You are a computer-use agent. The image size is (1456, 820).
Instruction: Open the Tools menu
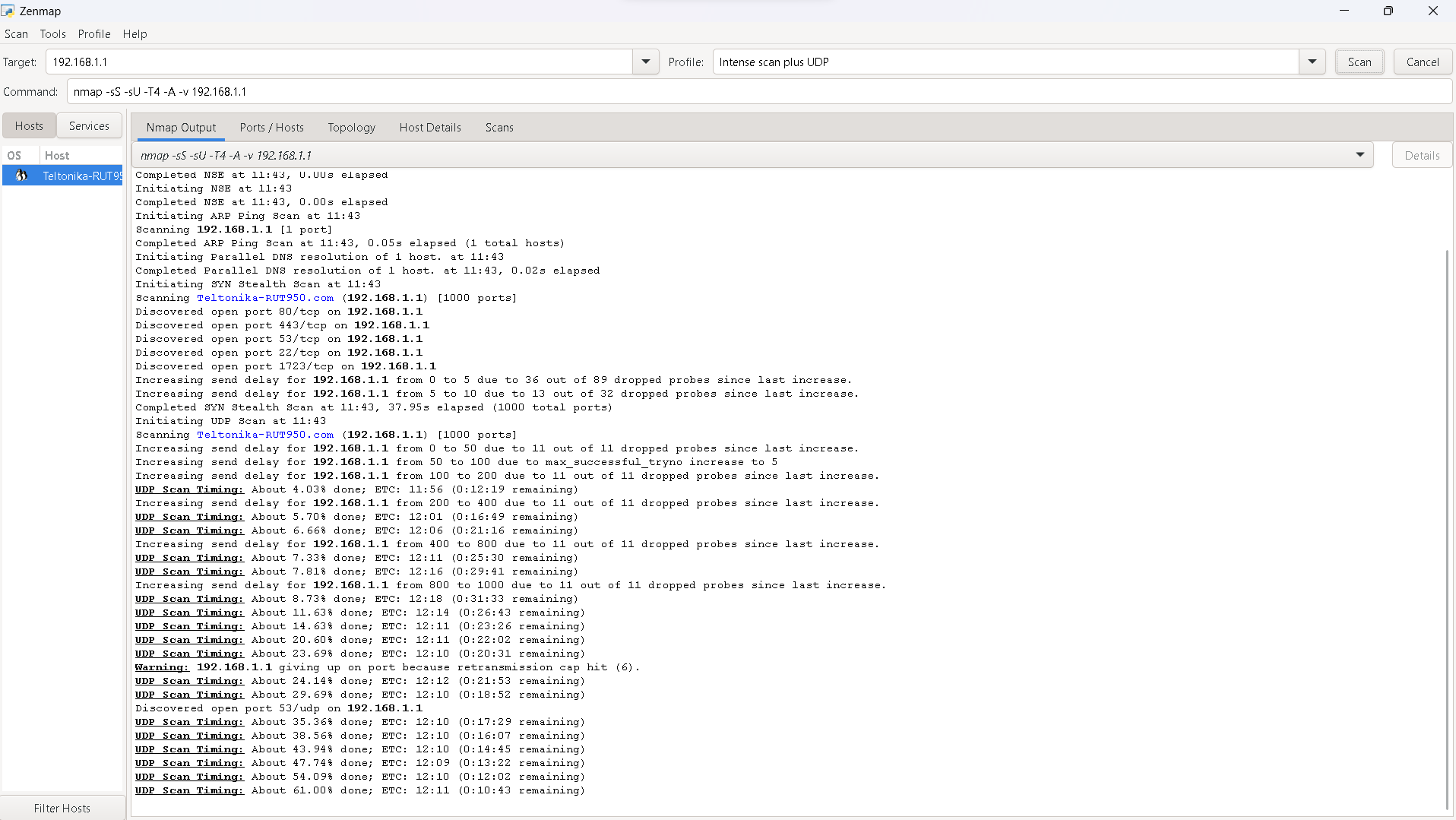click(52, 34)
